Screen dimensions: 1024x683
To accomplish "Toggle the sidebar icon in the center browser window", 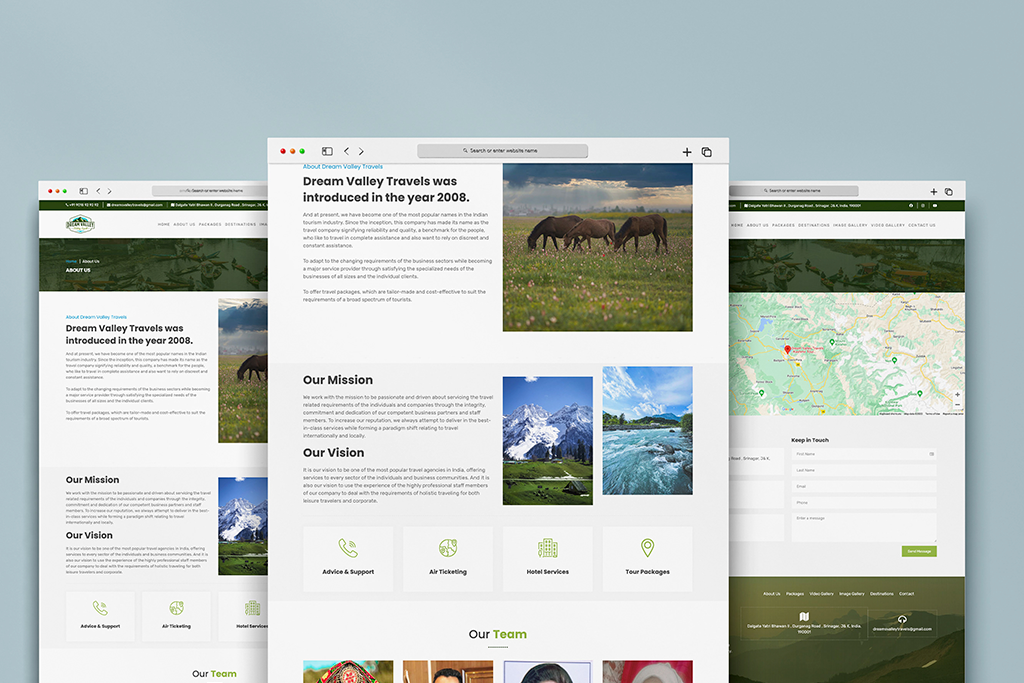I will (x=327, y=151).
